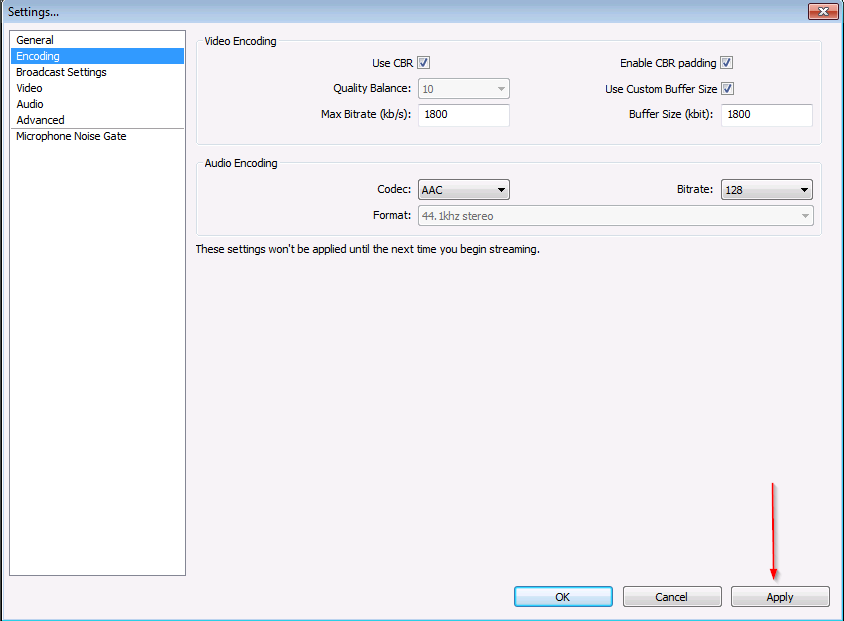
Task: Disable Enable CBR padding checkbox
Action: [x=727, y=63]
